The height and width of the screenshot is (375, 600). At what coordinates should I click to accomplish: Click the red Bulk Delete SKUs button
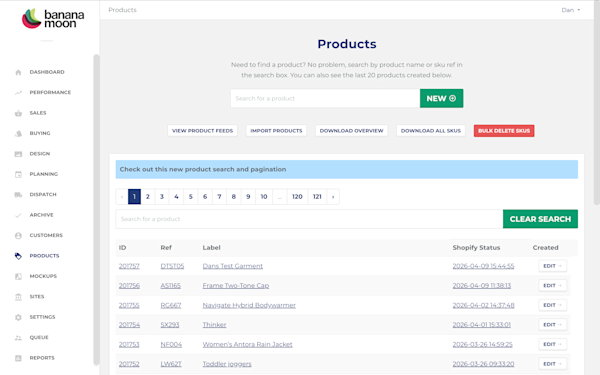(x=504, y=131)
